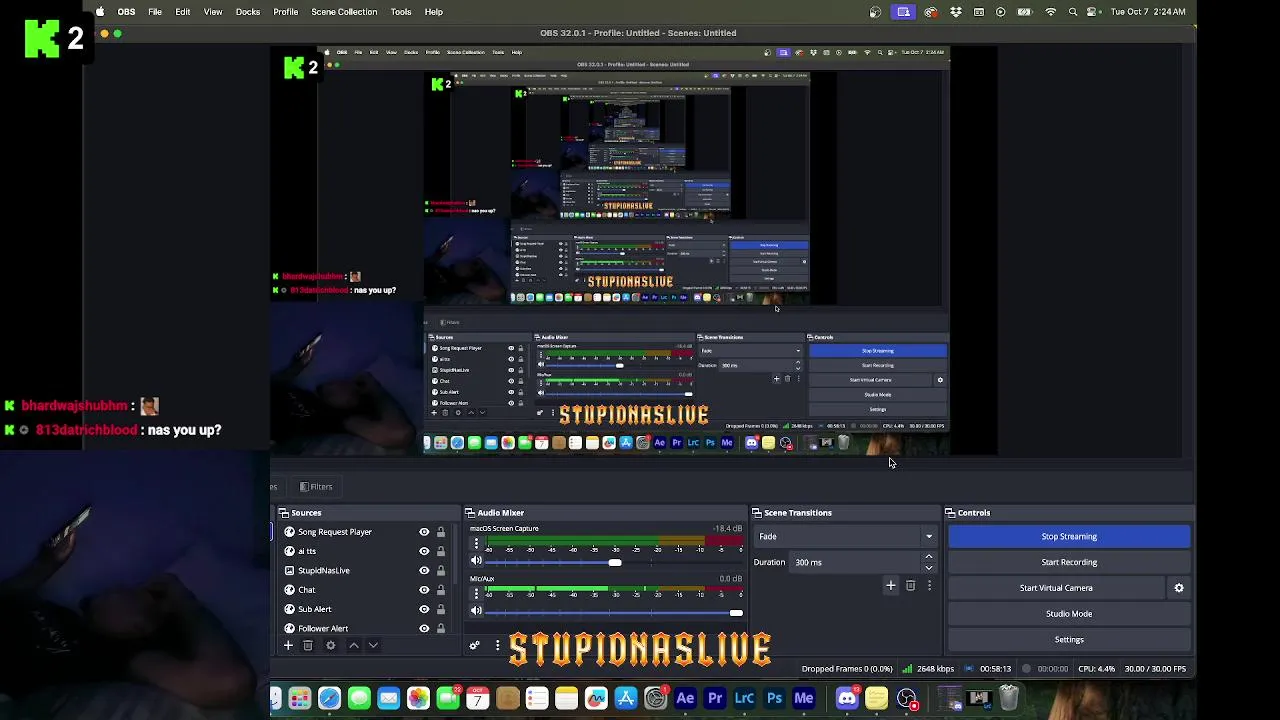The height and width of the screenshot is (720, 1280).
Task: Open the Apple menu
Action: (100, 12)
